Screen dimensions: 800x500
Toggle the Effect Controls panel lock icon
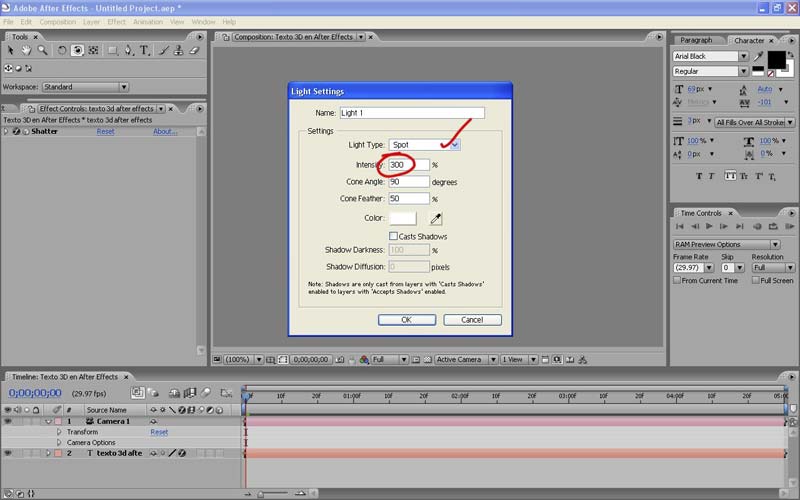[x=32, y=109]
